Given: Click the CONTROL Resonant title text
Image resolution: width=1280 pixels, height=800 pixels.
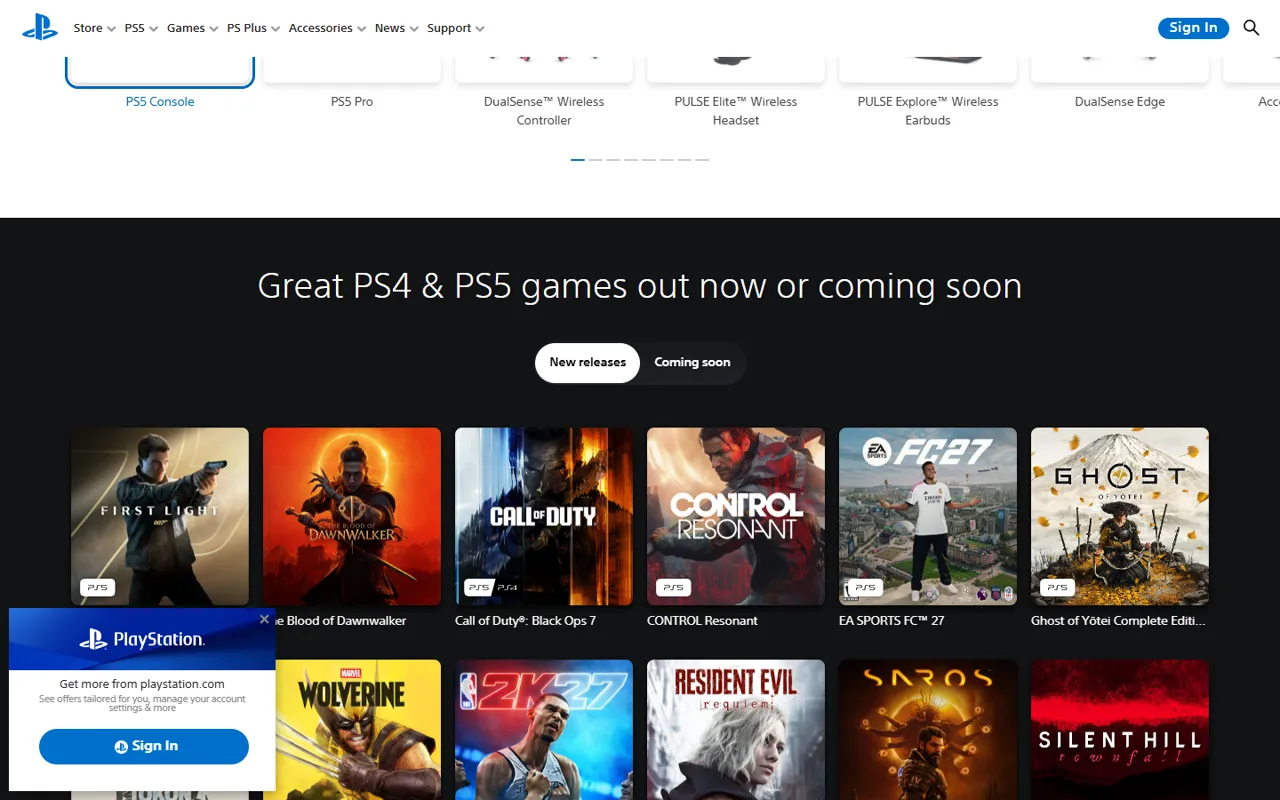Looking at the screenshot, I should (x=702, y=621).
